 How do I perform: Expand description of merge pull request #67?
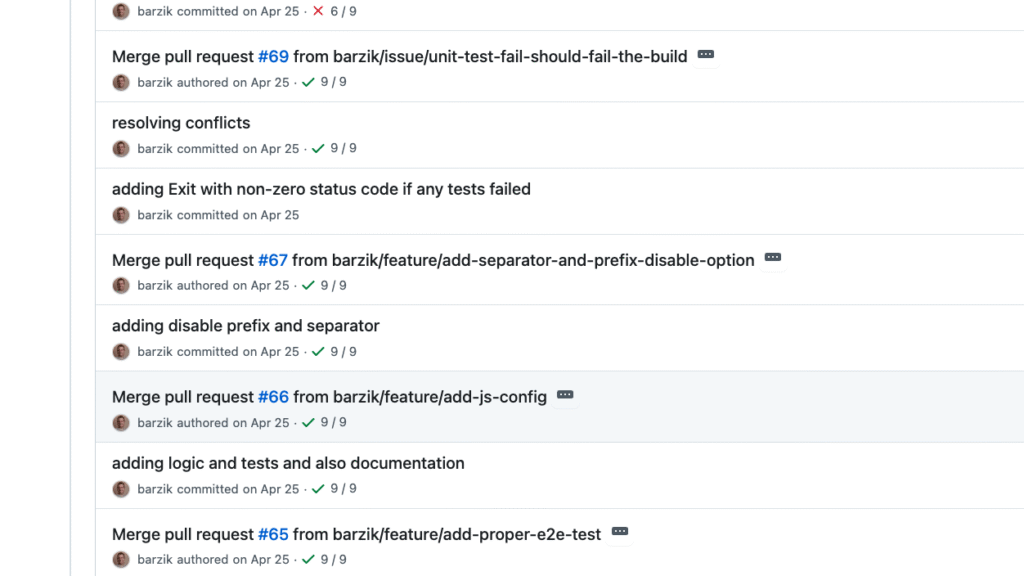tap(772, 257)
